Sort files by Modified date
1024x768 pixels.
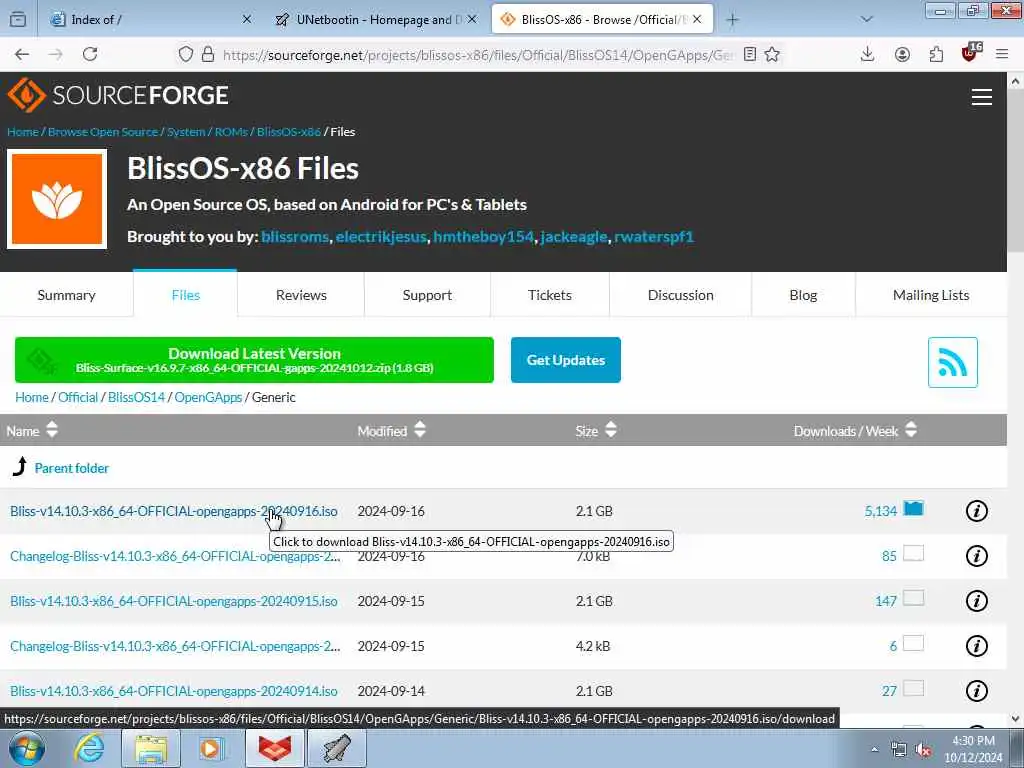tap(391, 430)
